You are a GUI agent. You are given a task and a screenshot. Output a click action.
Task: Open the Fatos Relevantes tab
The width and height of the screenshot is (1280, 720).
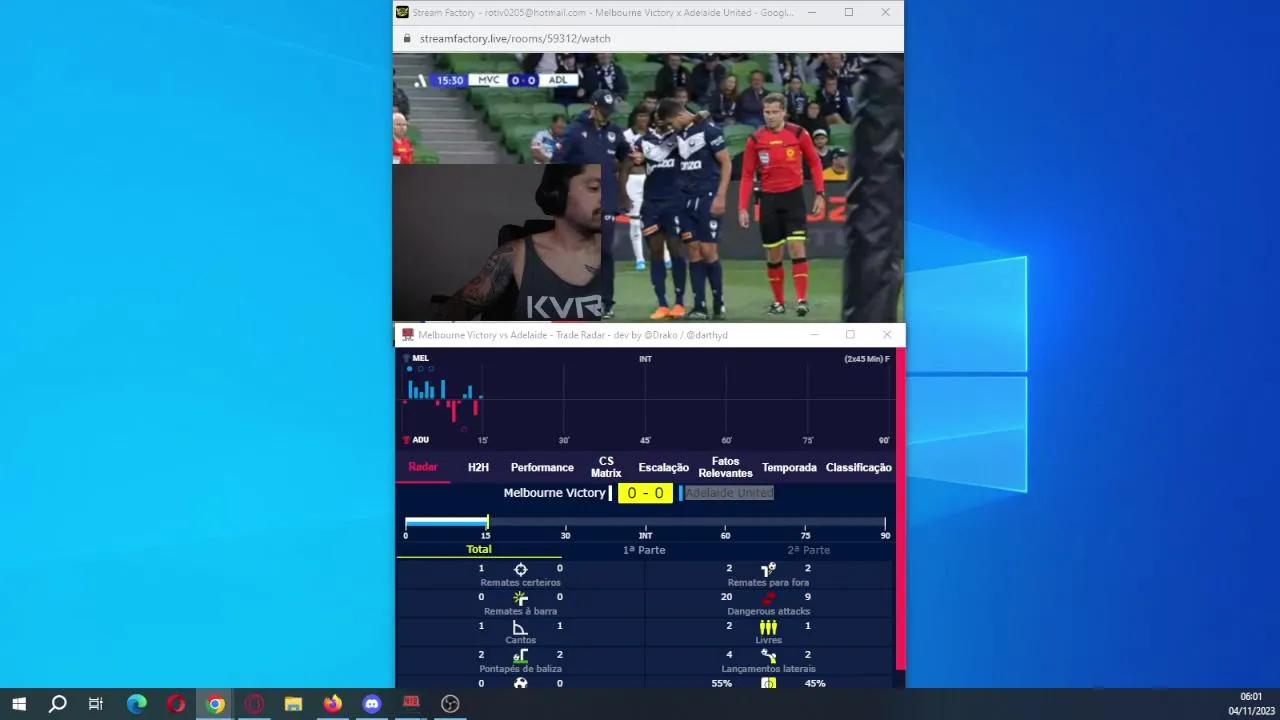[x=725, y=467]
